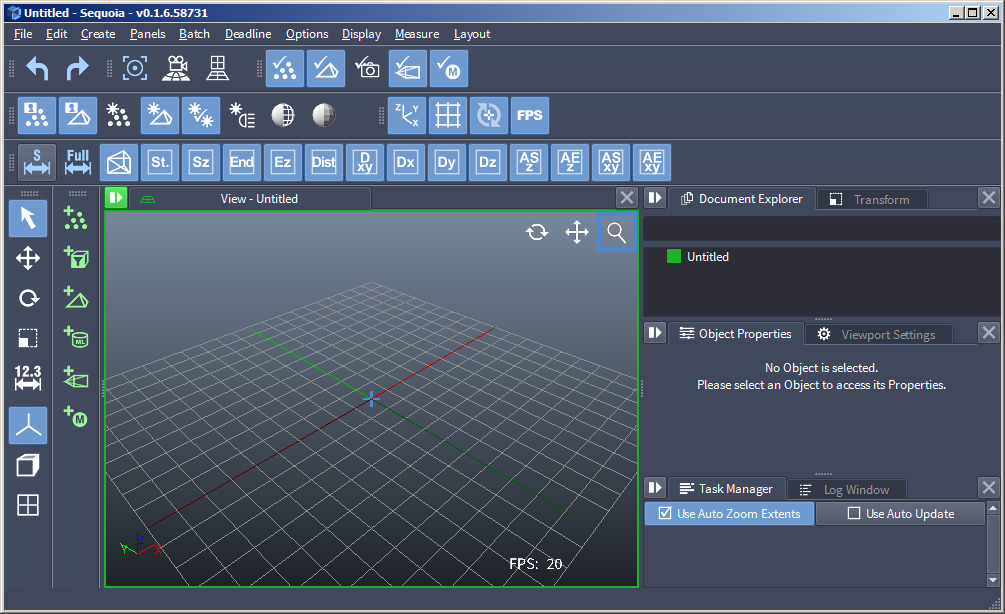Select the Untitled document entry
Image resolution: width=1005 pixels, height=614 pixels.
coord(708,256)
